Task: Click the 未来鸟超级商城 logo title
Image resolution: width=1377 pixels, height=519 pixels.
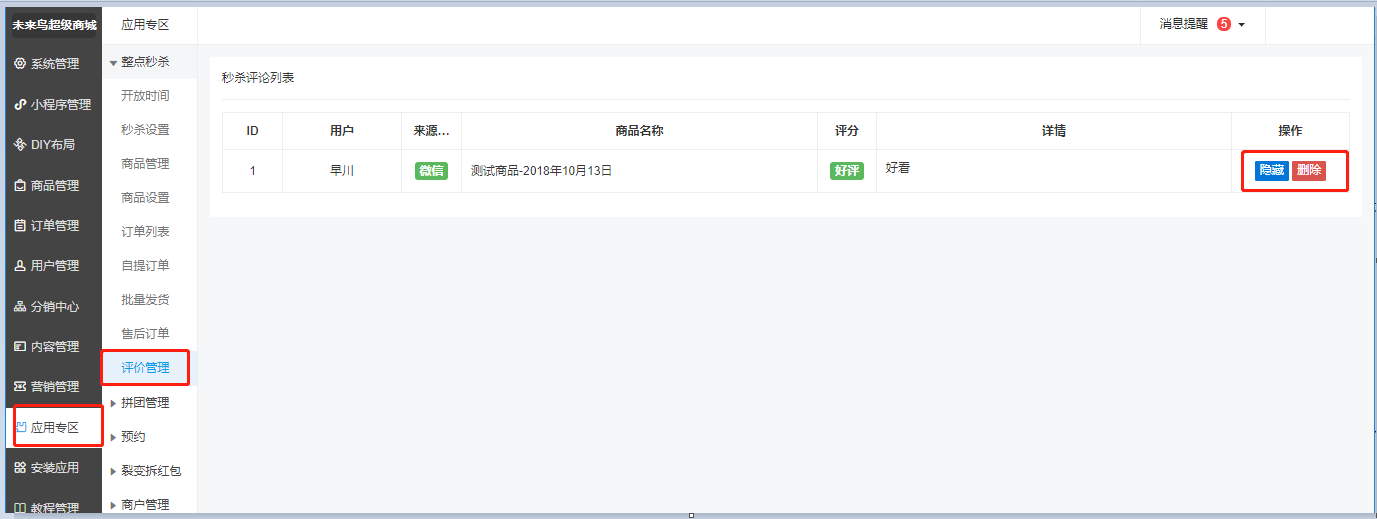Action: (54, 25)
